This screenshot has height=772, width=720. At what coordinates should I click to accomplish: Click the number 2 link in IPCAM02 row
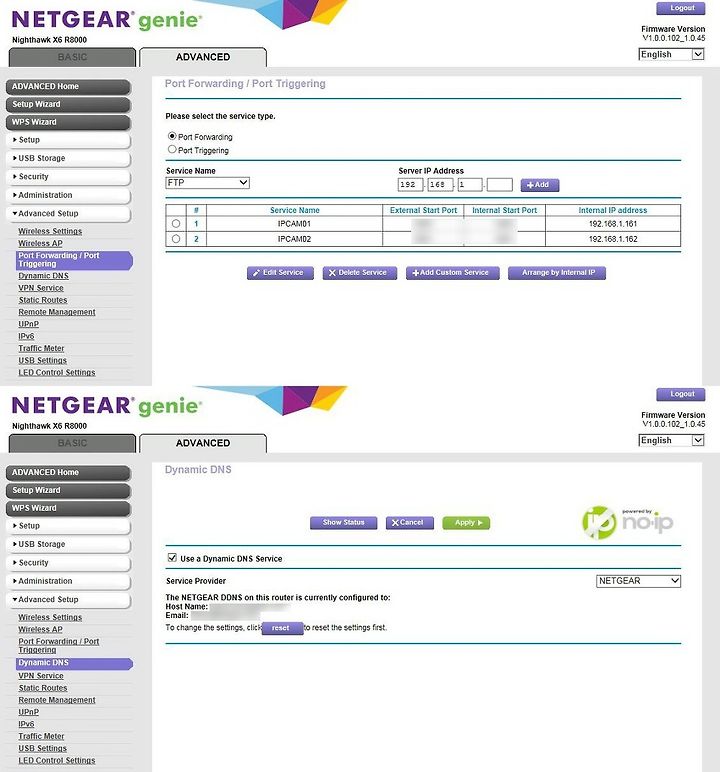(196, 239)
